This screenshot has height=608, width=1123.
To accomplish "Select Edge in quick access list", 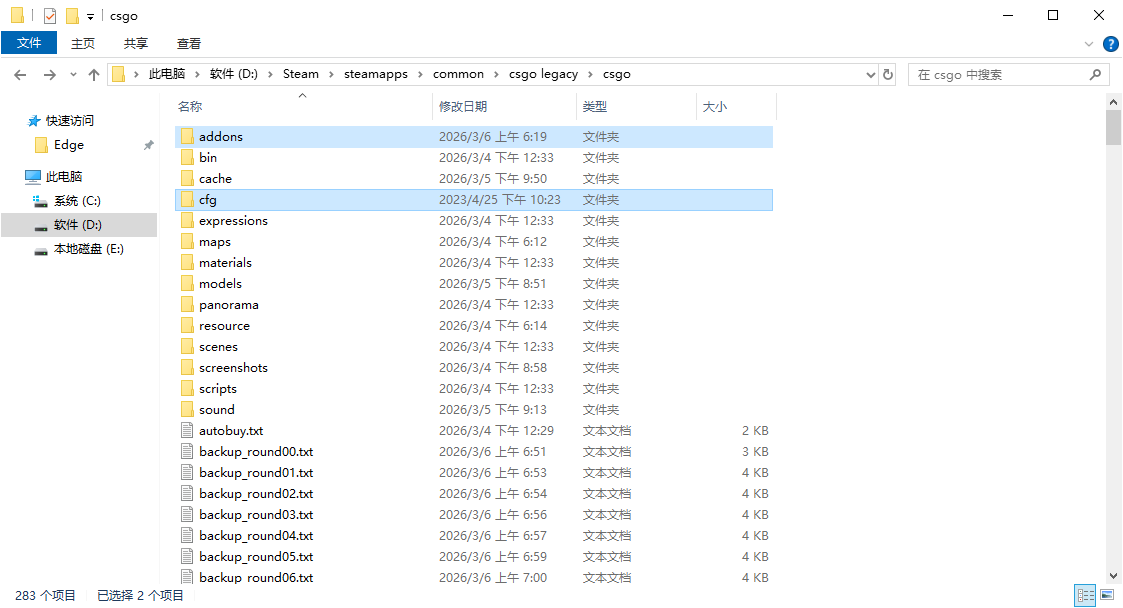I will (x=69, y=145).
